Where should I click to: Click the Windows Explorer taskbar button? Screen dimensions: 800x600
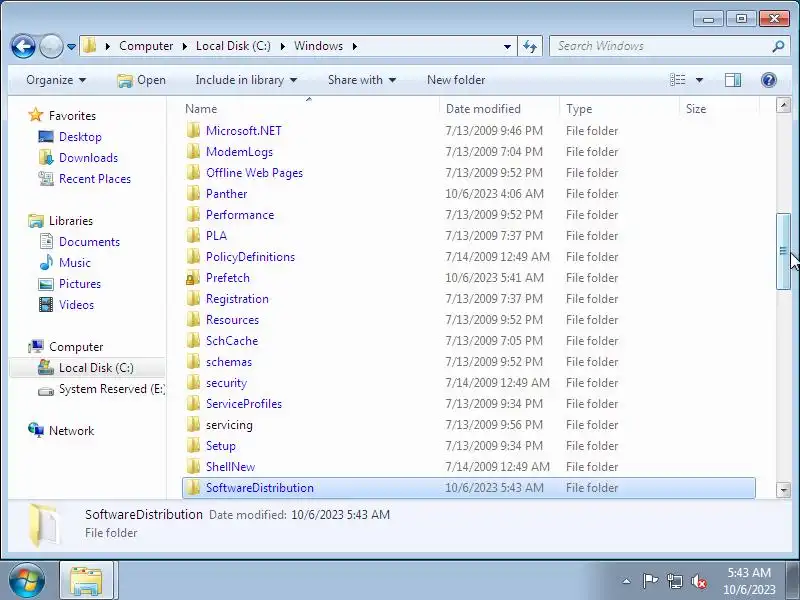pyautogui.click(x=87, y=581)
